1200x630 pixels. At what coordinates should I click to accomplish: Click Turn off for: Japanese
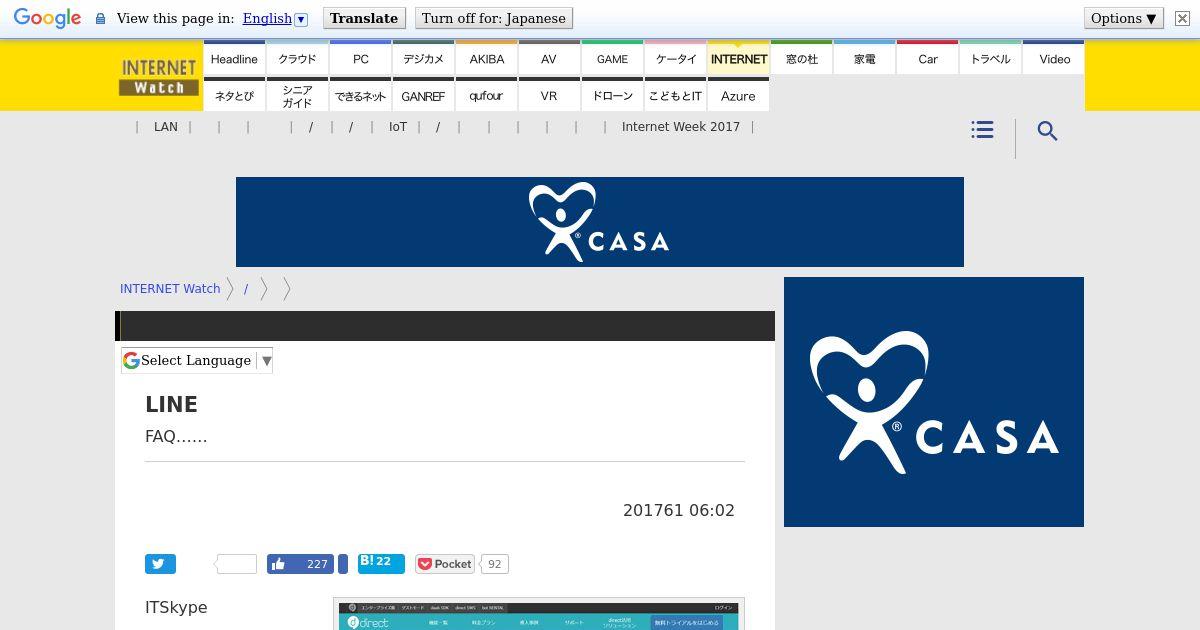[493, 18]
